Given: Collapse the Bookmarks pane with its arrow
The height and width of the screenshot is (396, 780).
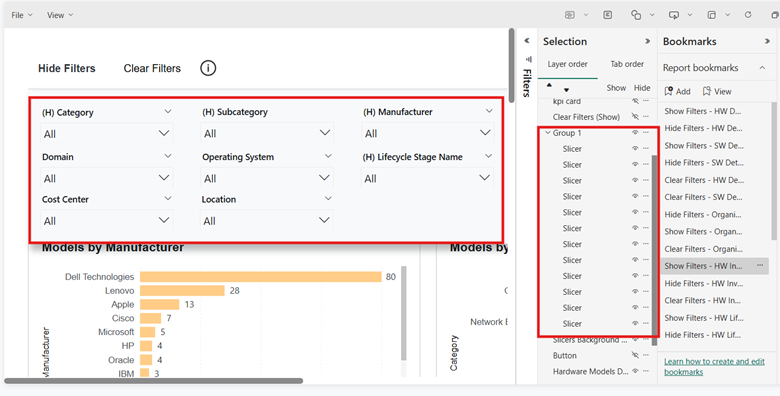Looking at the screenshot, I should (x=767, y=41).
